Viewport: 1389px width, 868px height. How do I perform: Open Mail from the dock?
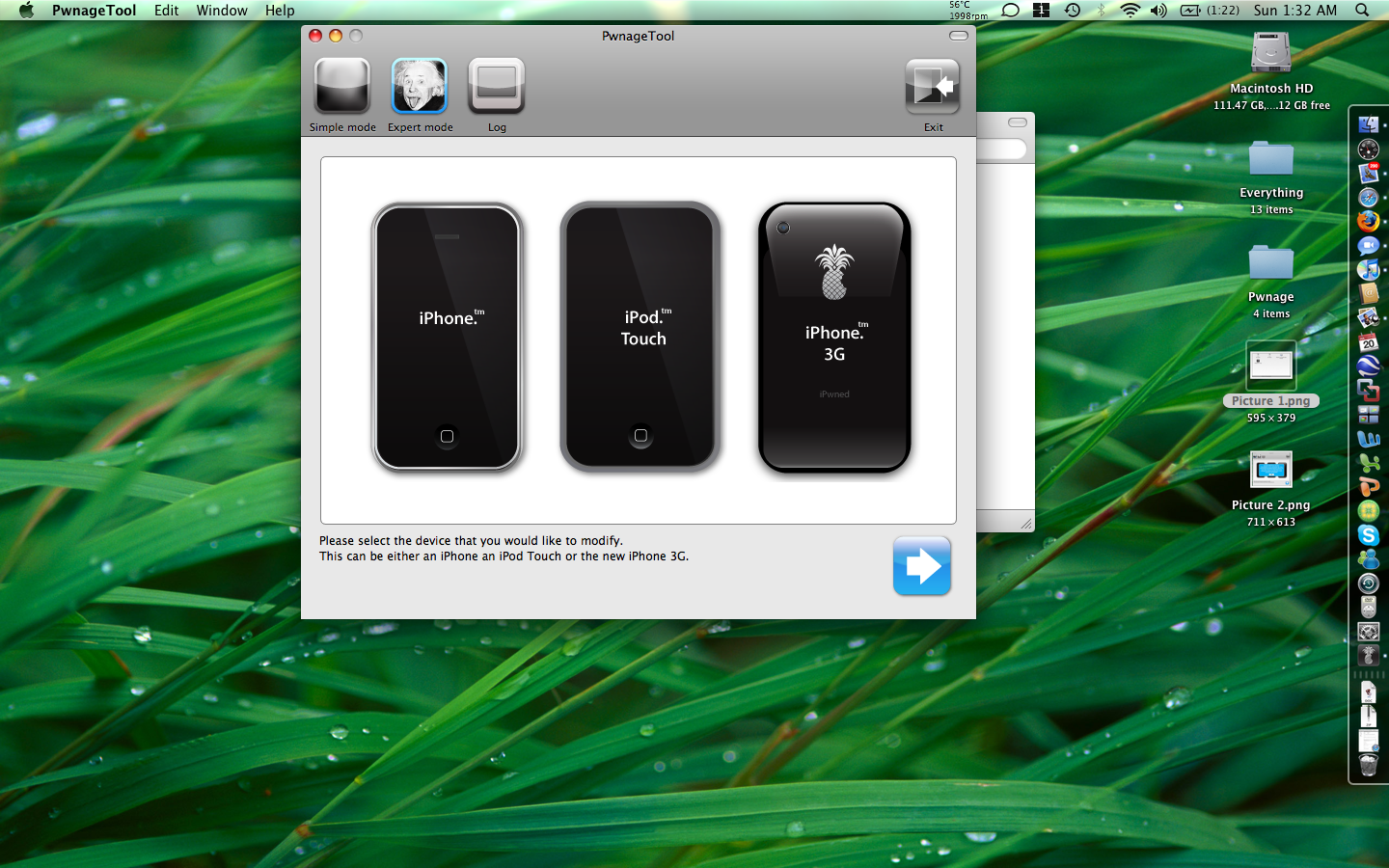1369,173
